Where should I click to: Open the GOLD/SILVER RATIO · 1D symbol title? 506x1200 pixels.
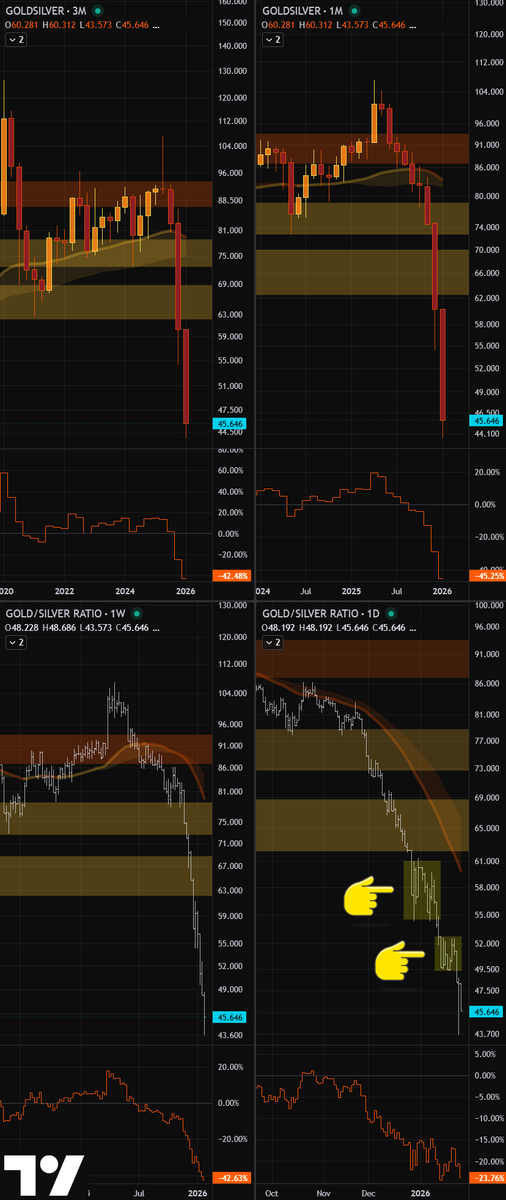tap(320, 613)
